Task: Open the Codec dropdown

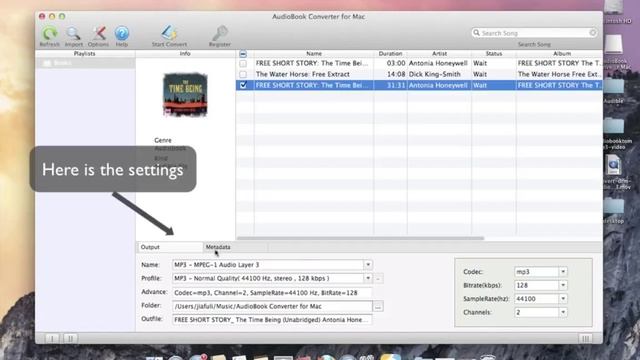Action: pyautogui.click(x=563, y=271)
